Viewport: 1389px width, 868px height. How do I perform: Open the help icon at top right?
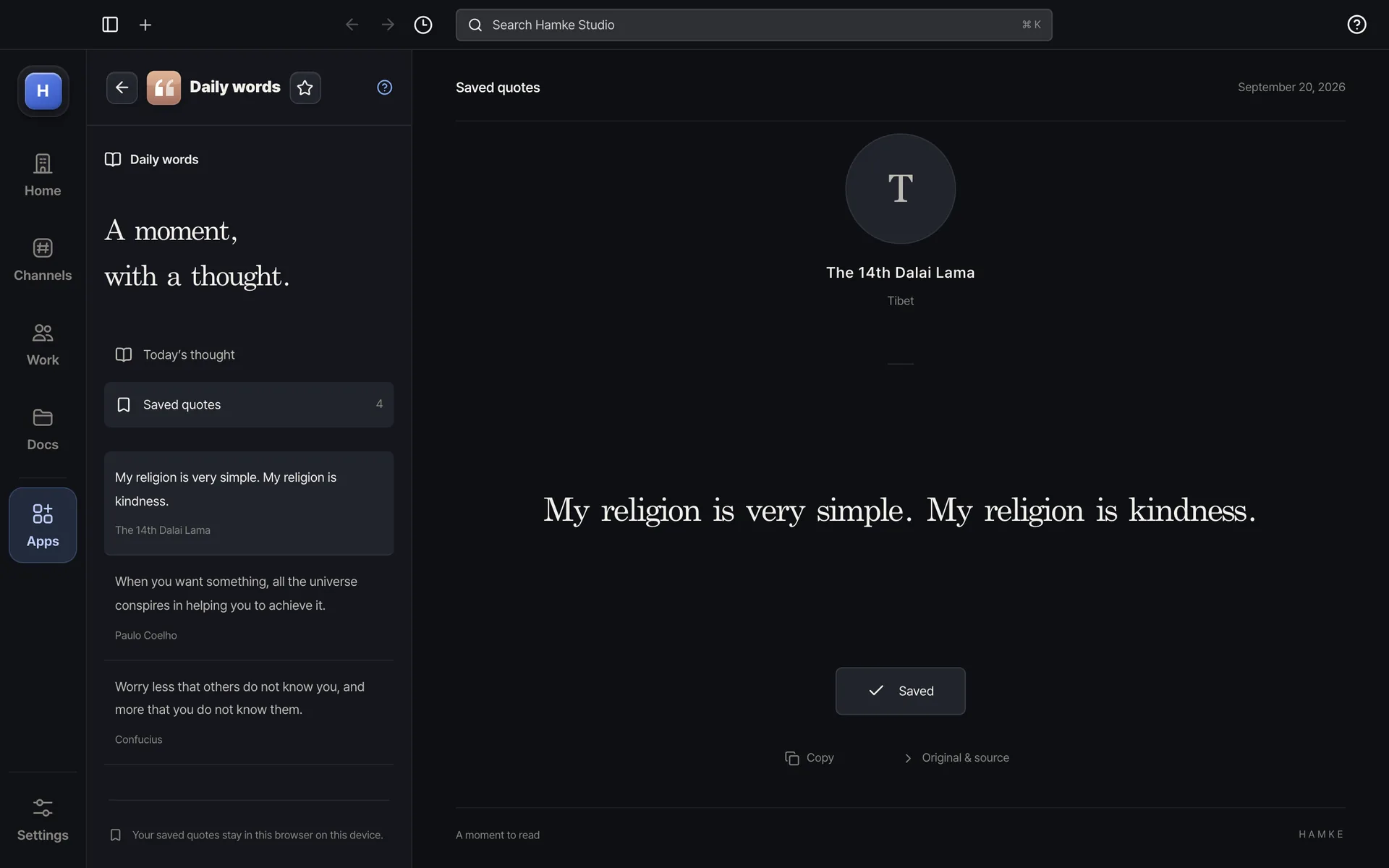pyautogui.click(x=1356, y=25)
